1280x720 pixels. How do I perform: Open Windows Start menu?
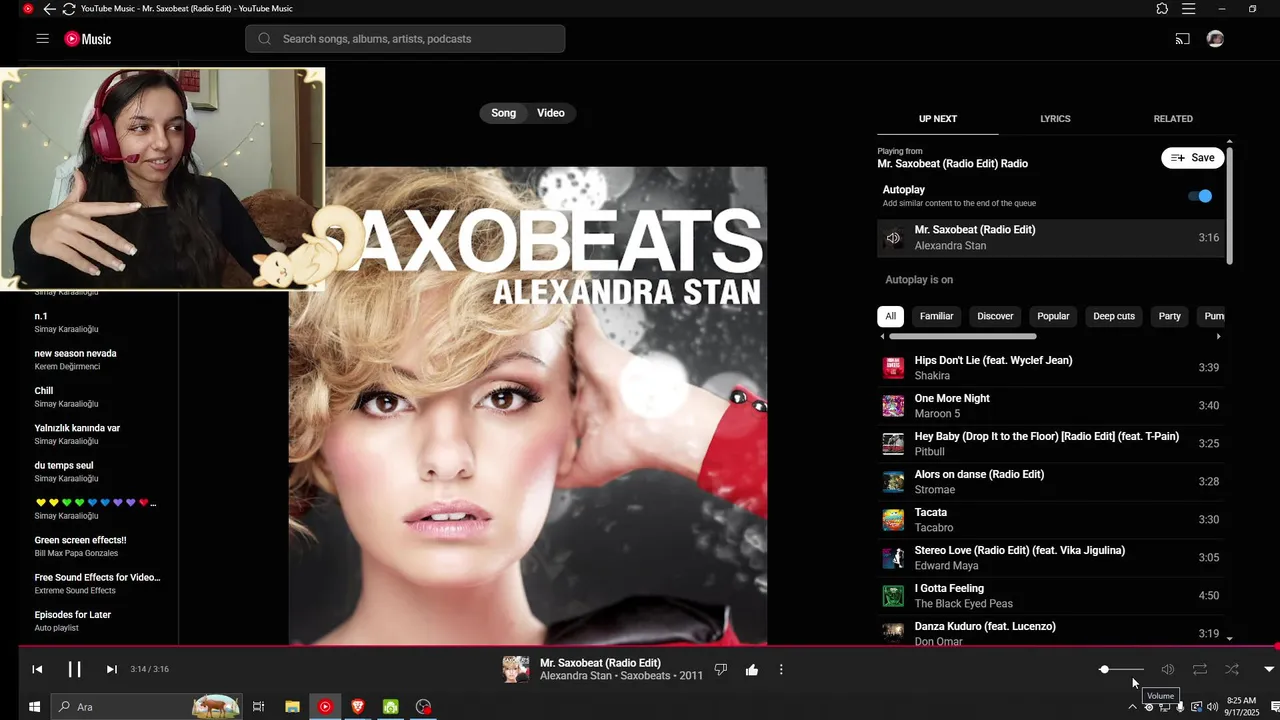(34, 707)
